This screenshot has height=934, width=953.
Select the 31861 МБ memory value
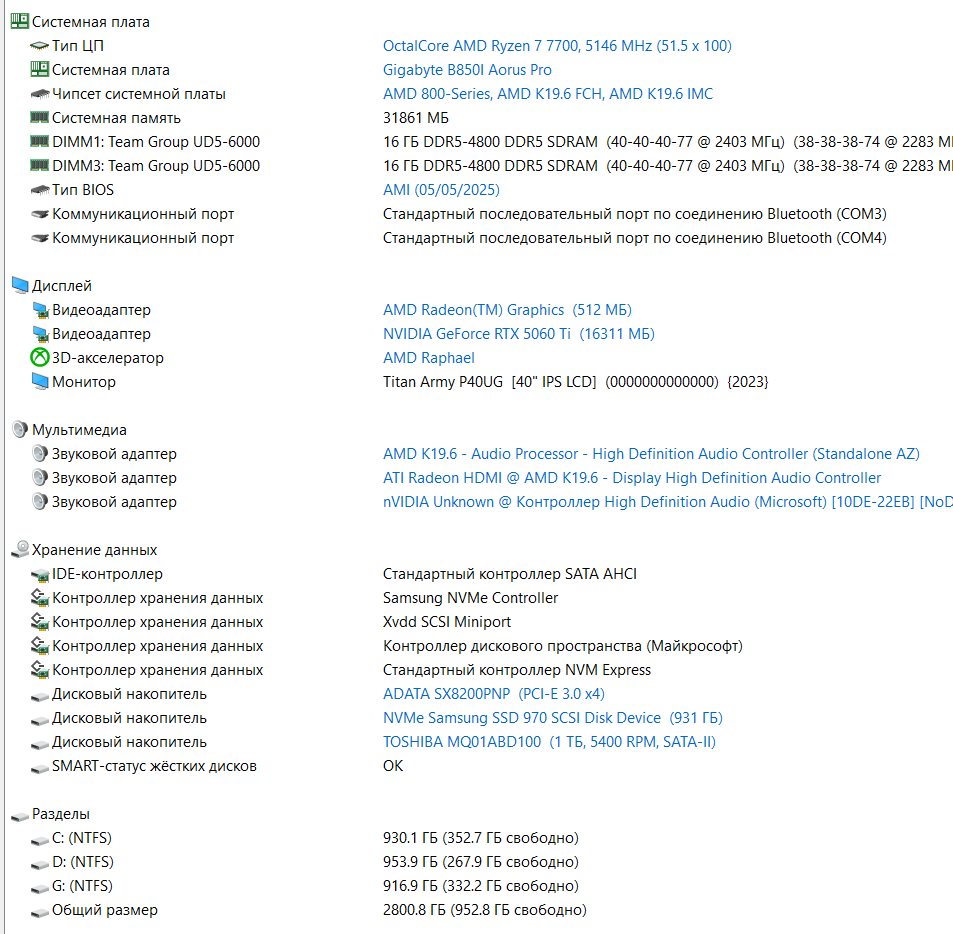click(x=416, y=118)
